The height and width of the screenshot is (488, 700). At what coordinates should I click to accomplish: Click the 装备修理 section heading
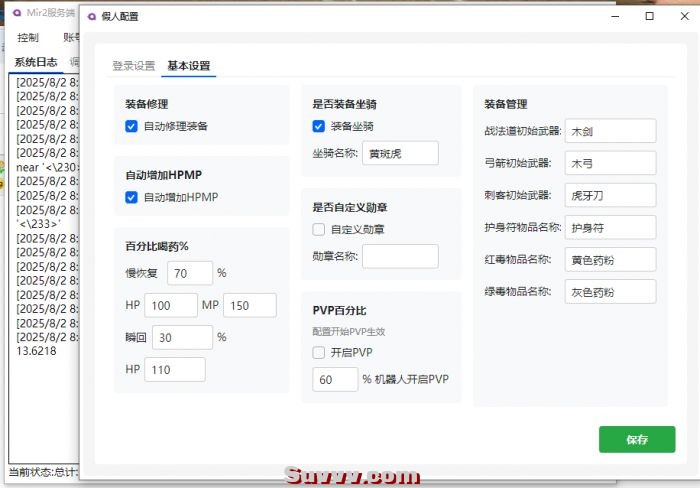(147, 104)
